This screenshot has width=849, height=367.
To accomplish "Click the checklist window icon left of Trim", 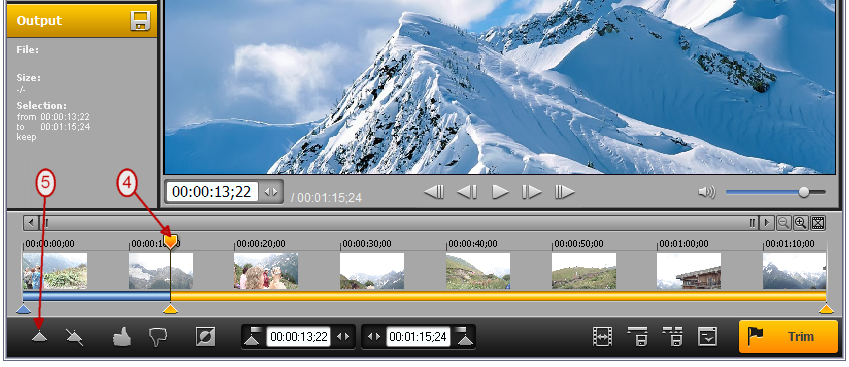I will click(707, 337).
